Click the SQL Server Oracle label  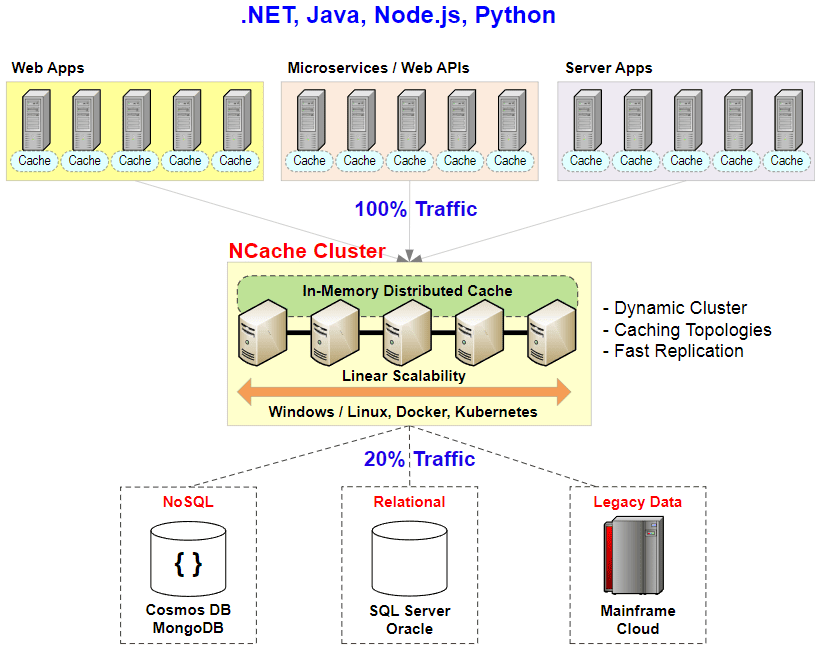pos(409,619)
